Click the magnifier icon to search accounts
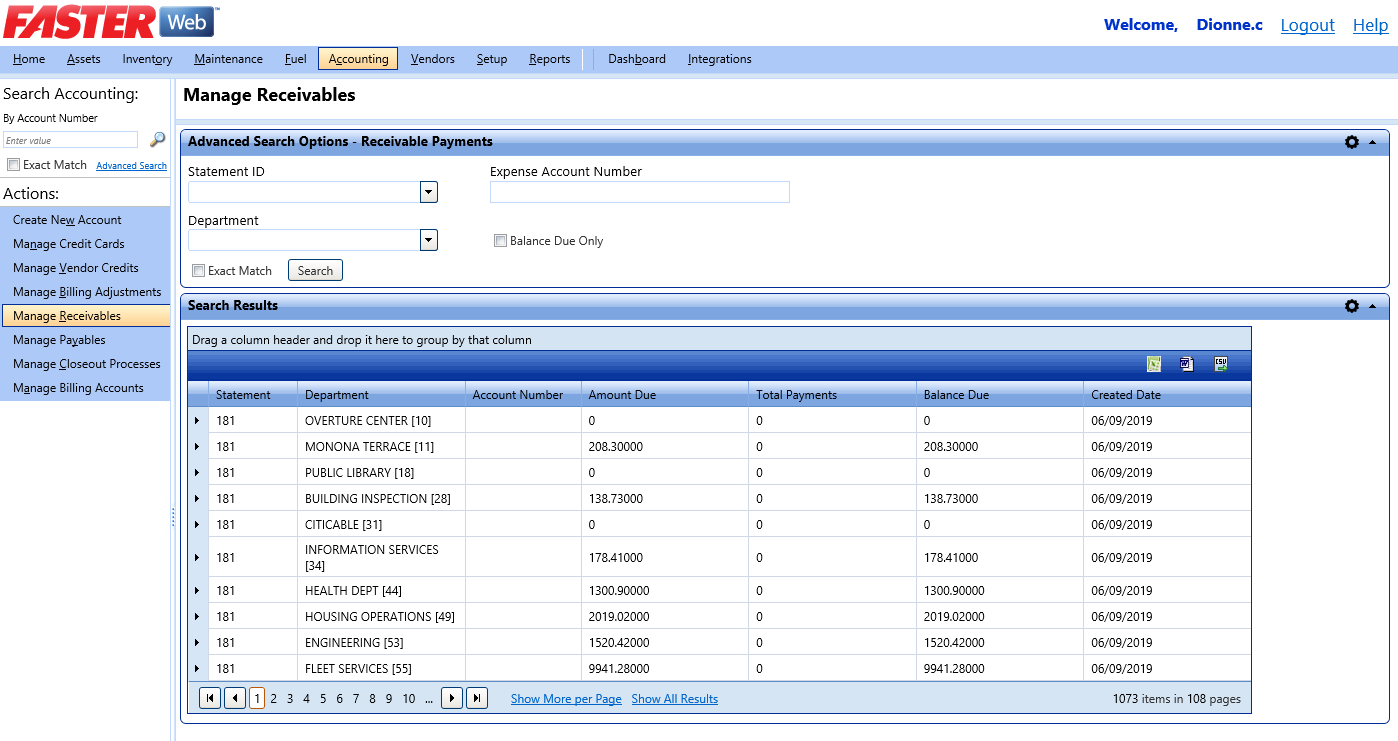The width and height of the screenshot is (1398, 741). (157, 140)
